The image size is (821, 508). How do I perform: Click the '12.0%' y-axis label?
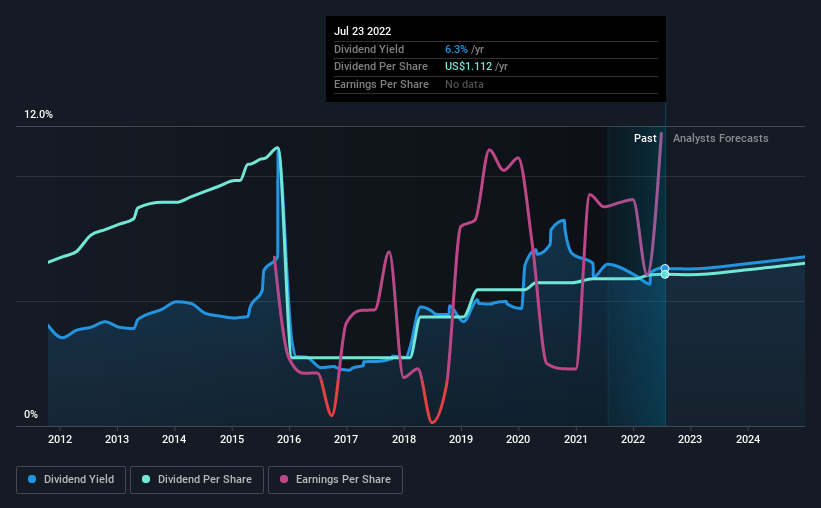[38, 115]
